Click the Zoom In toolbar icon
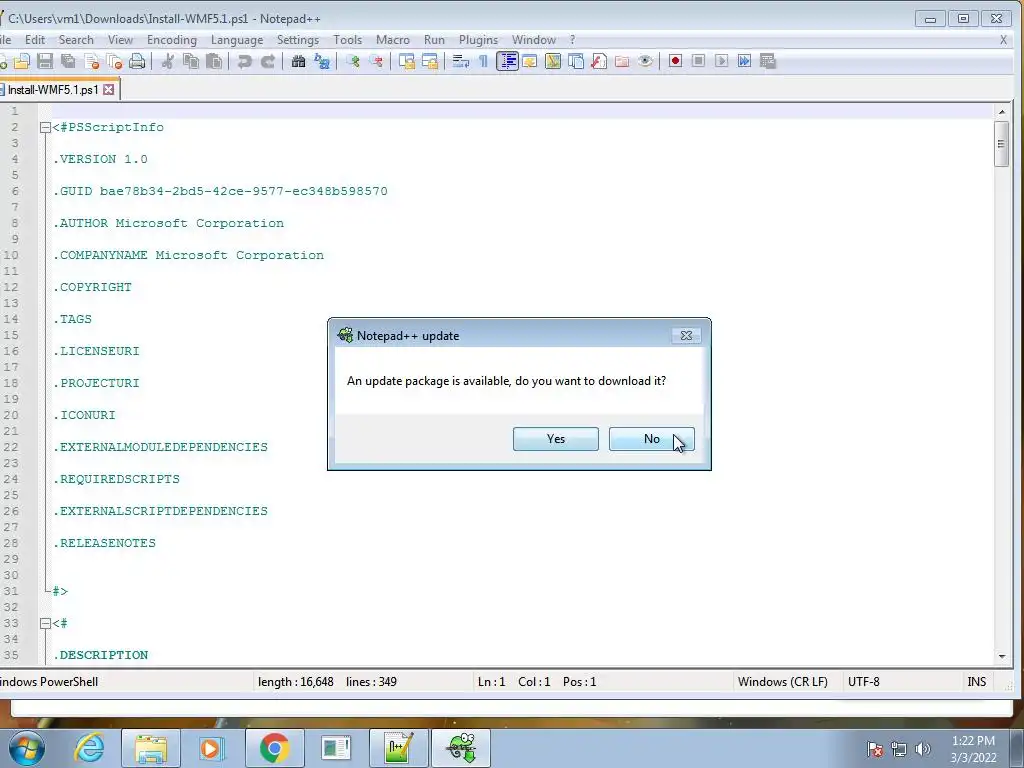 tap(353, 61)
